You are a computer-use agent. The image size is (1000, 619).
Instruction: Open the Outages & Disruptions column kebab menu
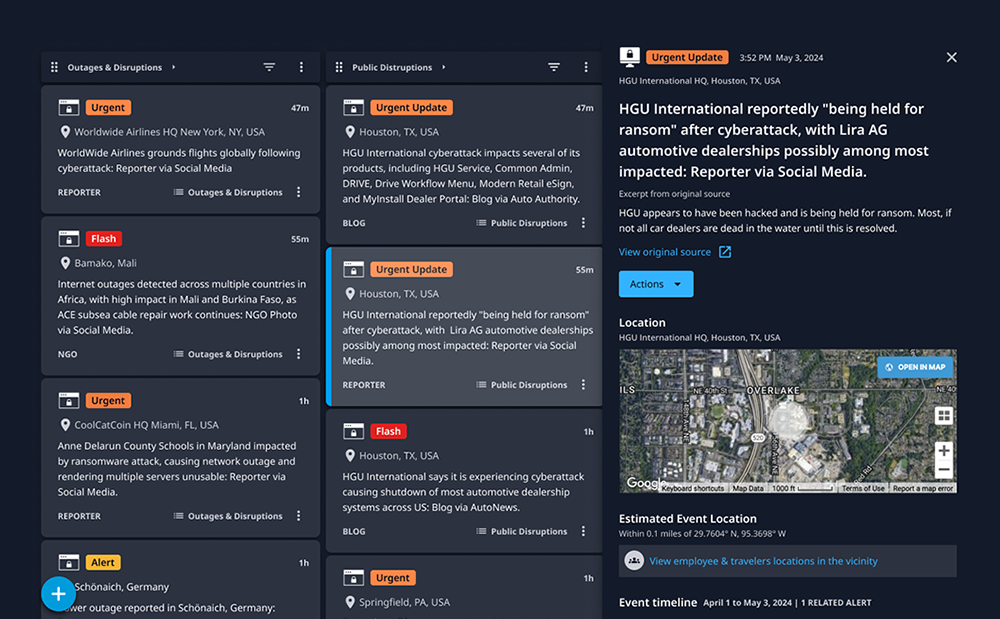coord(302,67)
